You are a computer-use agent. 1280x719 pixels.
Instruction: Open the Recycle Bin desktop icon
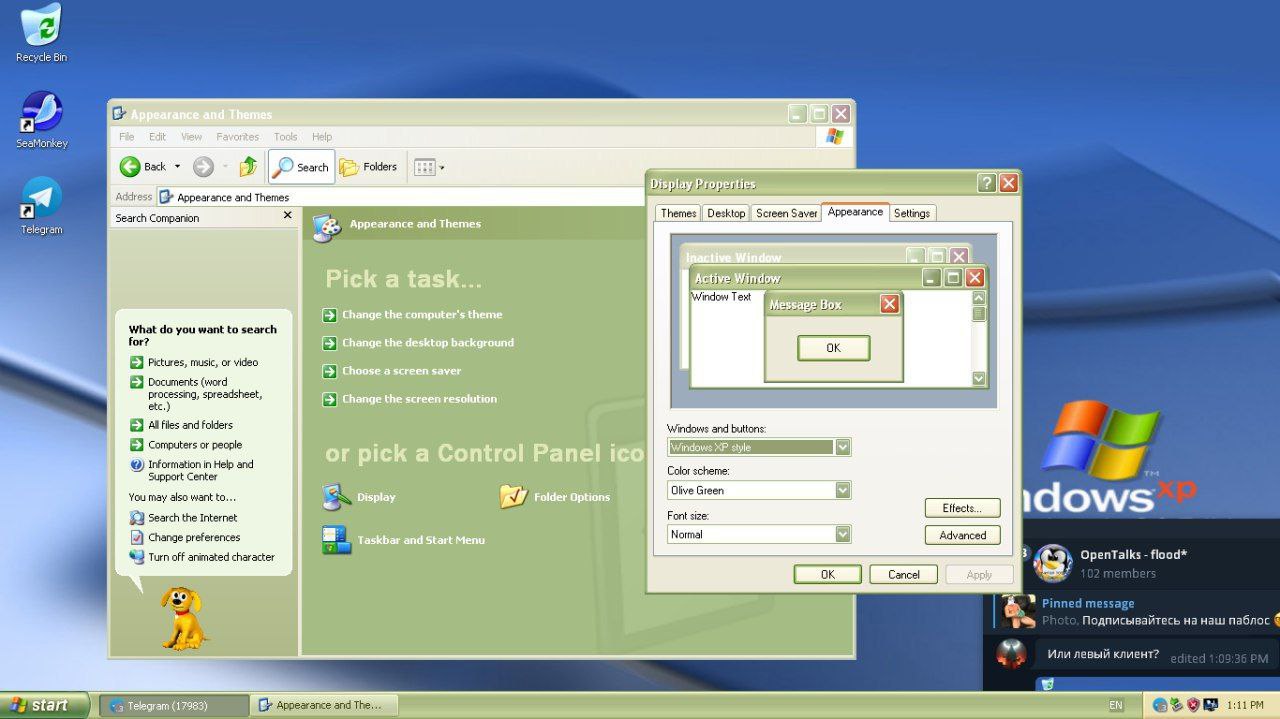(x=41, y=33)
